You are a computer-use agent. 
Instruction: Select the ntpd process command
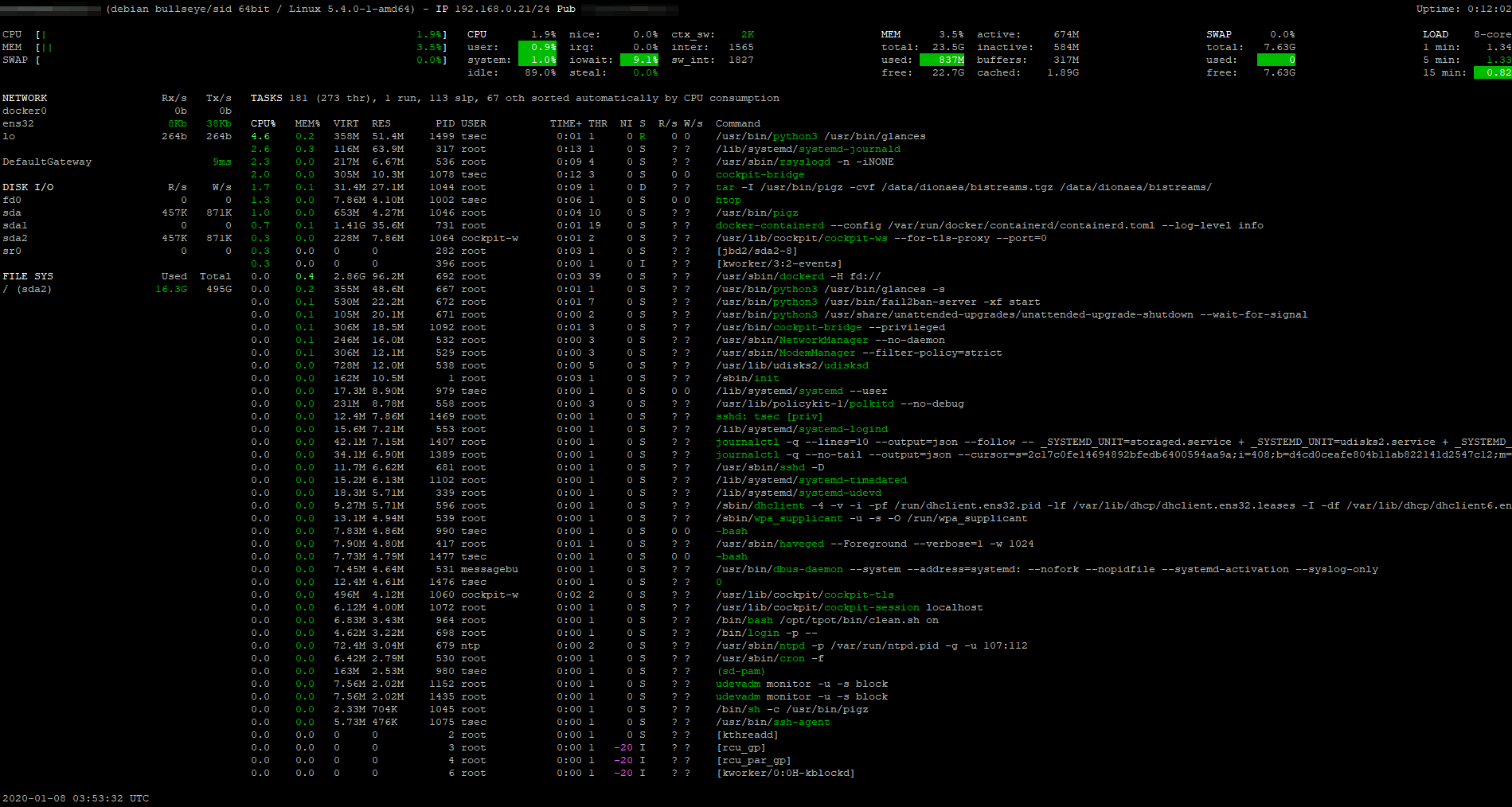tap(872, 645)
